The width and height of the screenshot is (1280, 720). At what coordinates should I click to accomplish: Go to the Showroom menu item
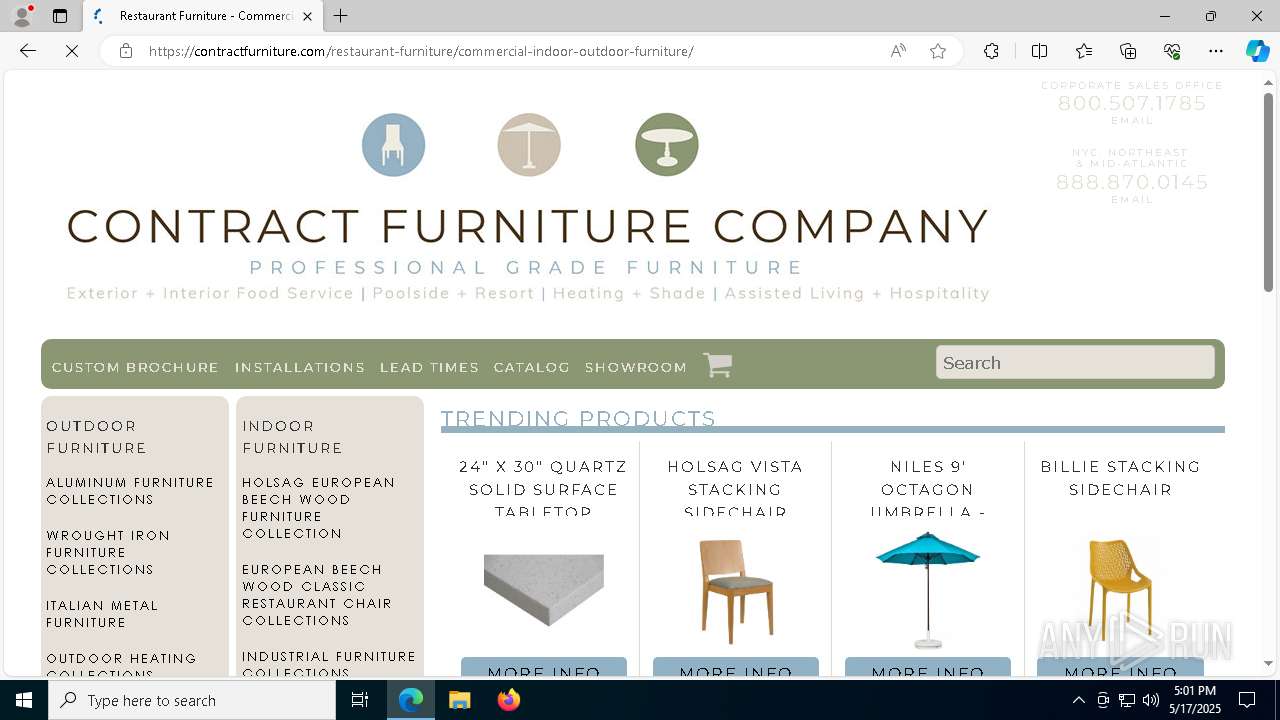click(x=636, y=367)
